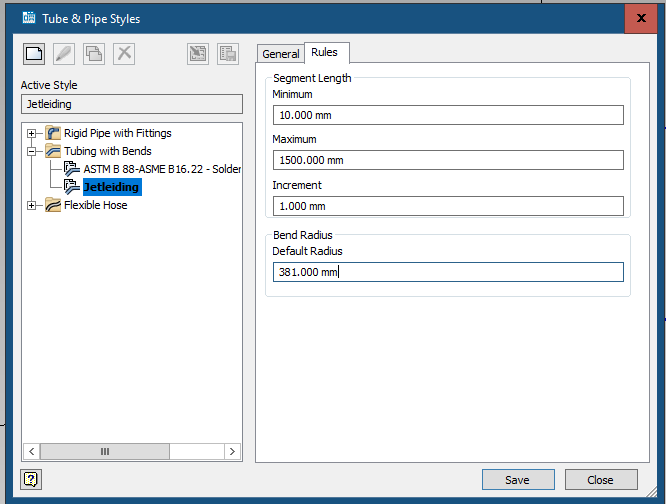
Task: Select Tubing with Bends in tree
Action: pyautogui.click(x=108, y=151)
